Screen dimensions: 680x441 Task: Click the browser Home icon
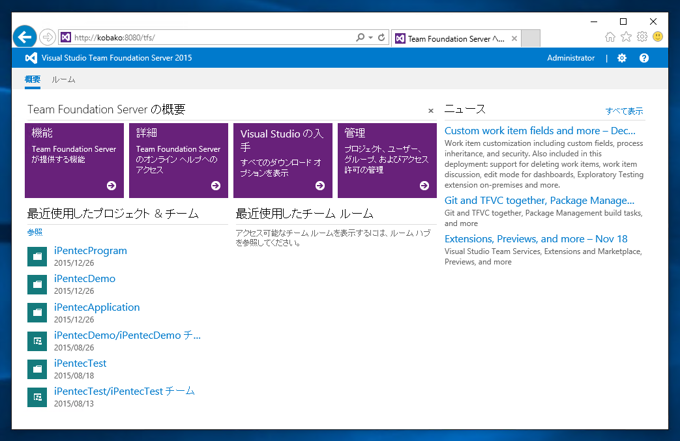tap(610, 37)
